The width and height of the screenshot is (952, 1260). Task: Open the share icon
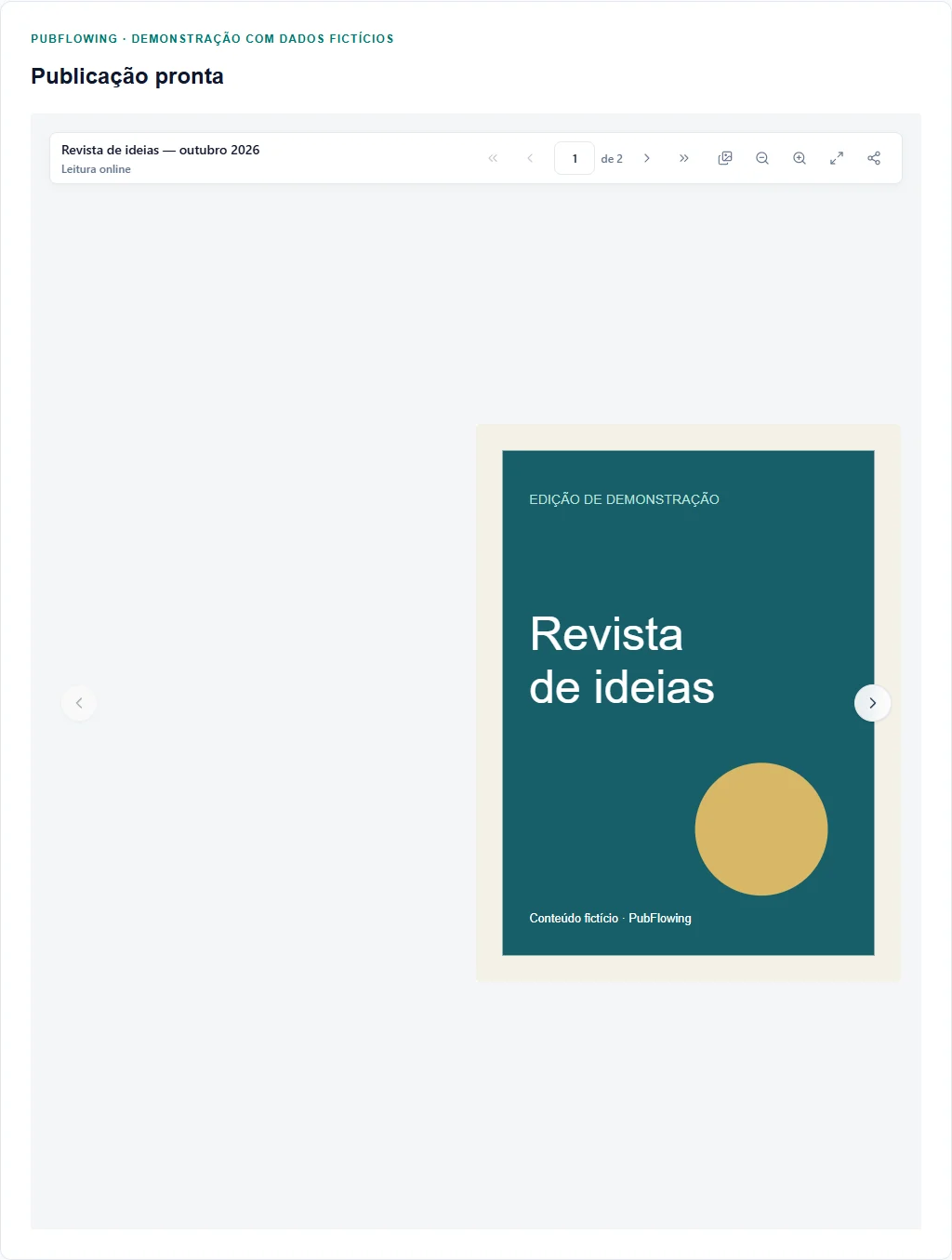874,158
